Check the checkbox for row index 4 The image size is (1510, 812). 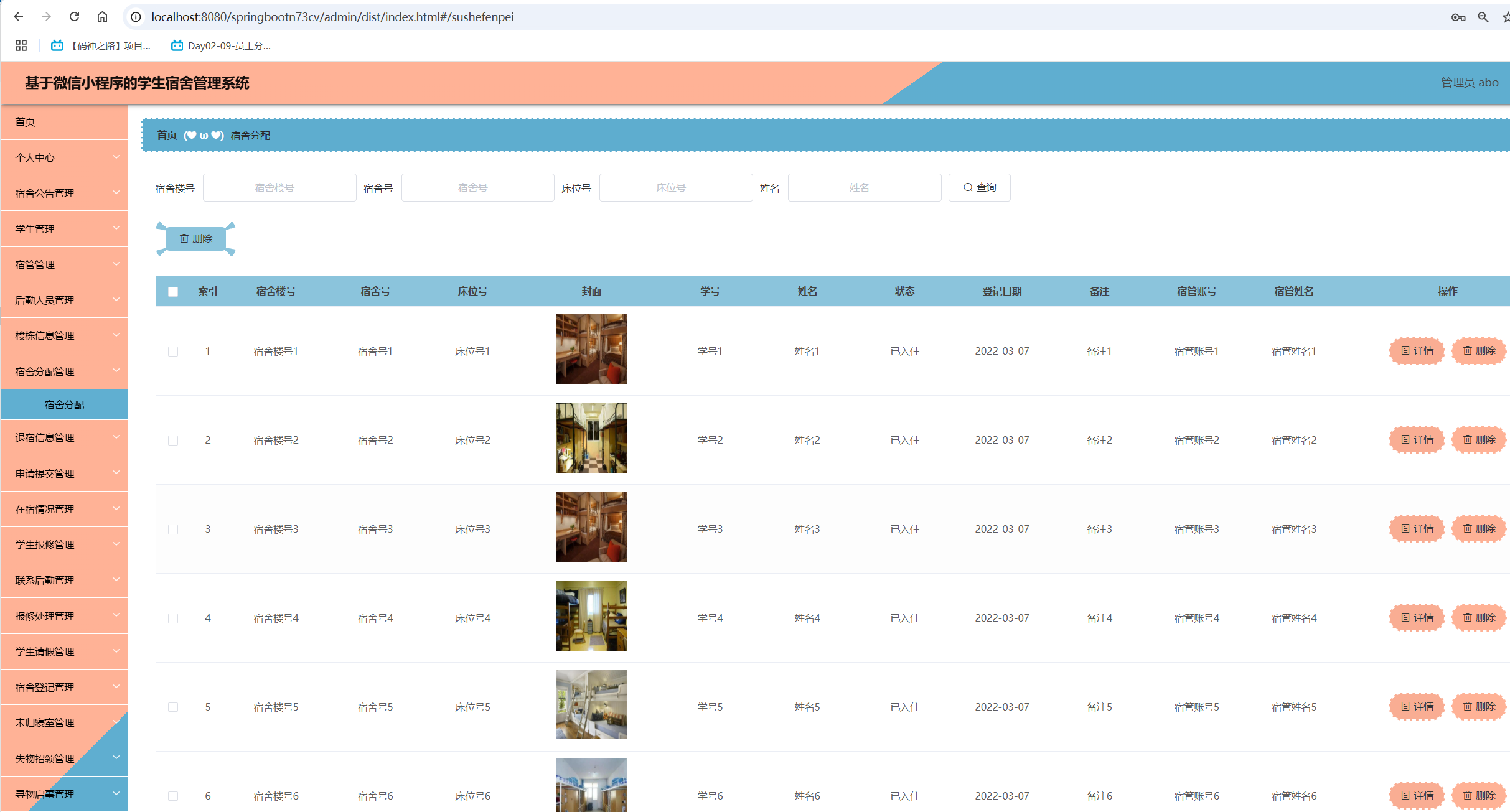[173, 618]
